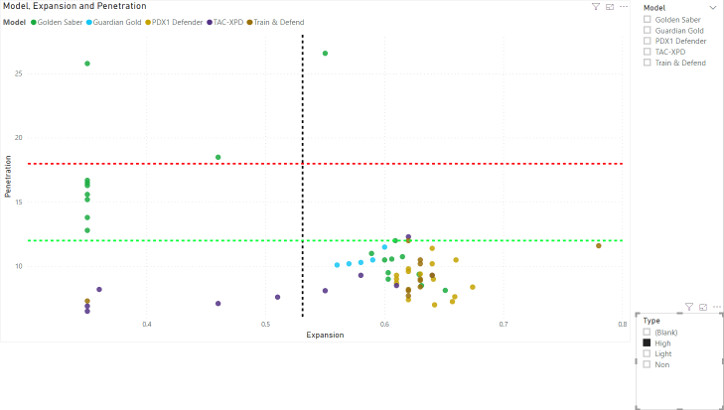This screenshot has height=410, width=724.
Task: Collapse the Model slicer dropdown chevron
Action: [x=712, y=7]
